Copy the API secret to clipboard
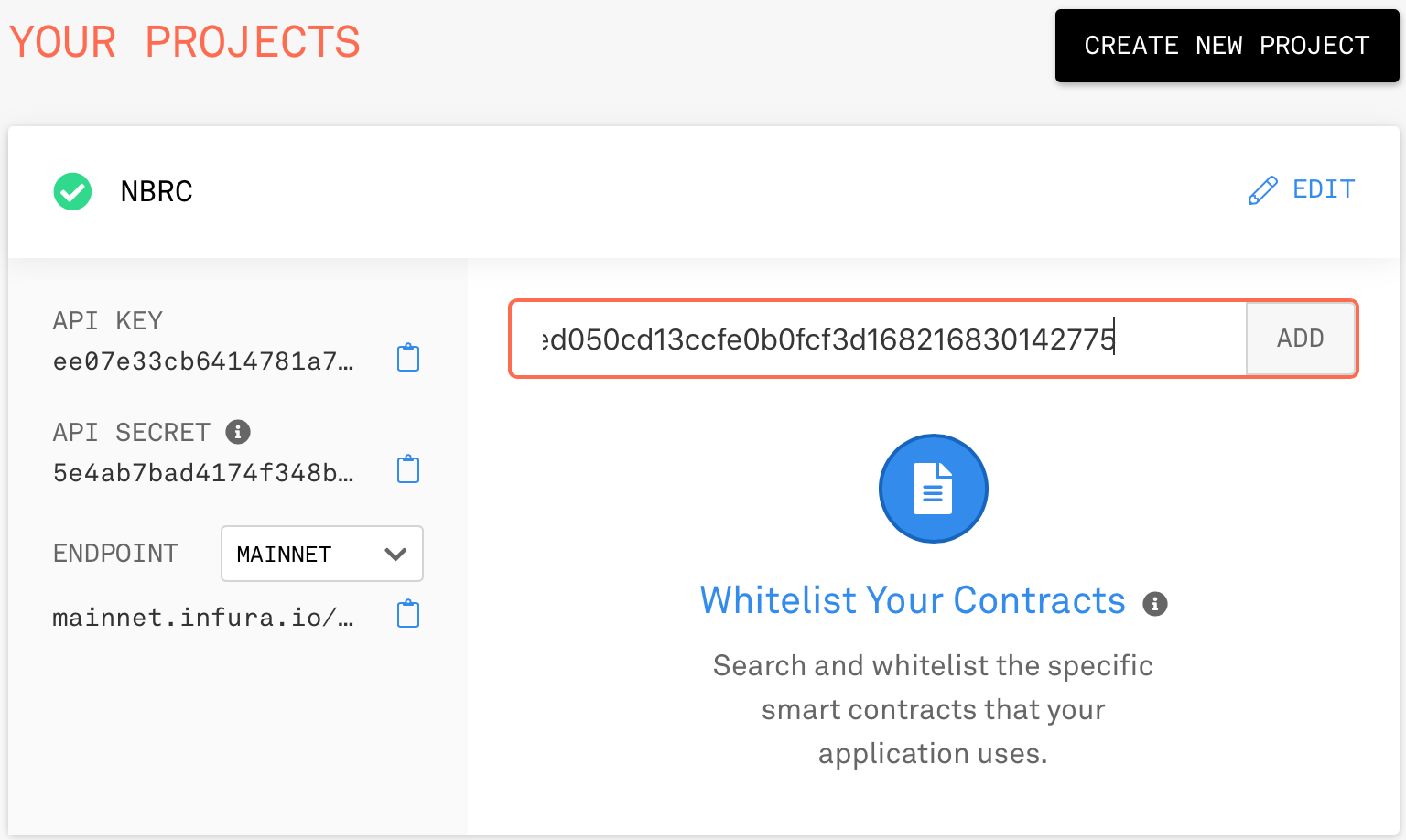Viewport: 1406px width, 840px height. tap(408, 469)
